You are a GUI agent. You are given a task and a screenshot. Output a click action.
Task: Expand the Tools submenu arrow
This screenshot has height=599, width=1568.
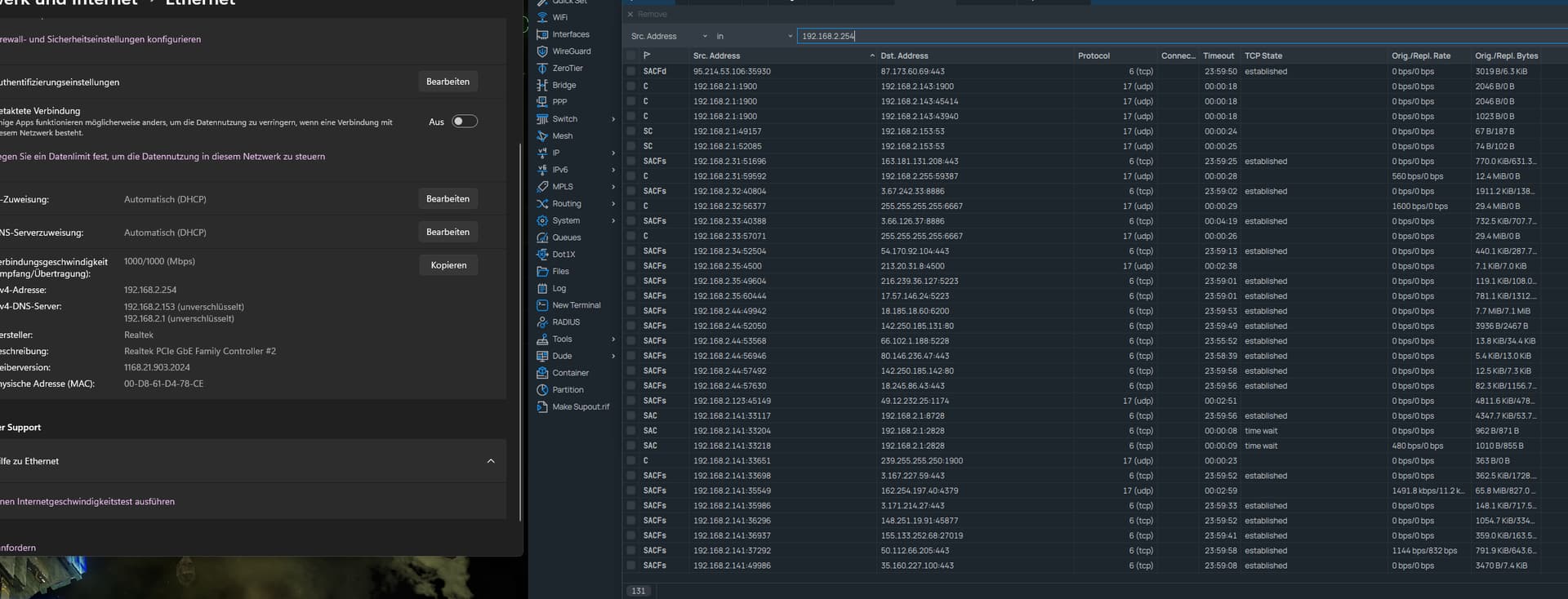point(613,339)
